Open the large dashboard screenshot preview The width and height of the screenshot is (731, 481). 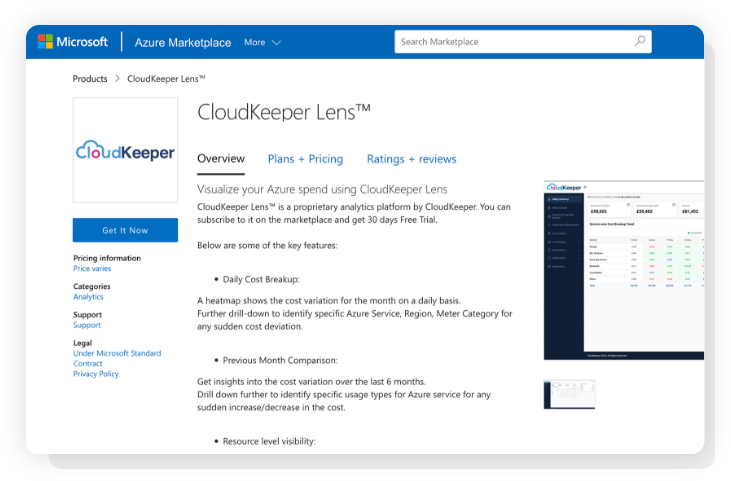coord(624,270)
